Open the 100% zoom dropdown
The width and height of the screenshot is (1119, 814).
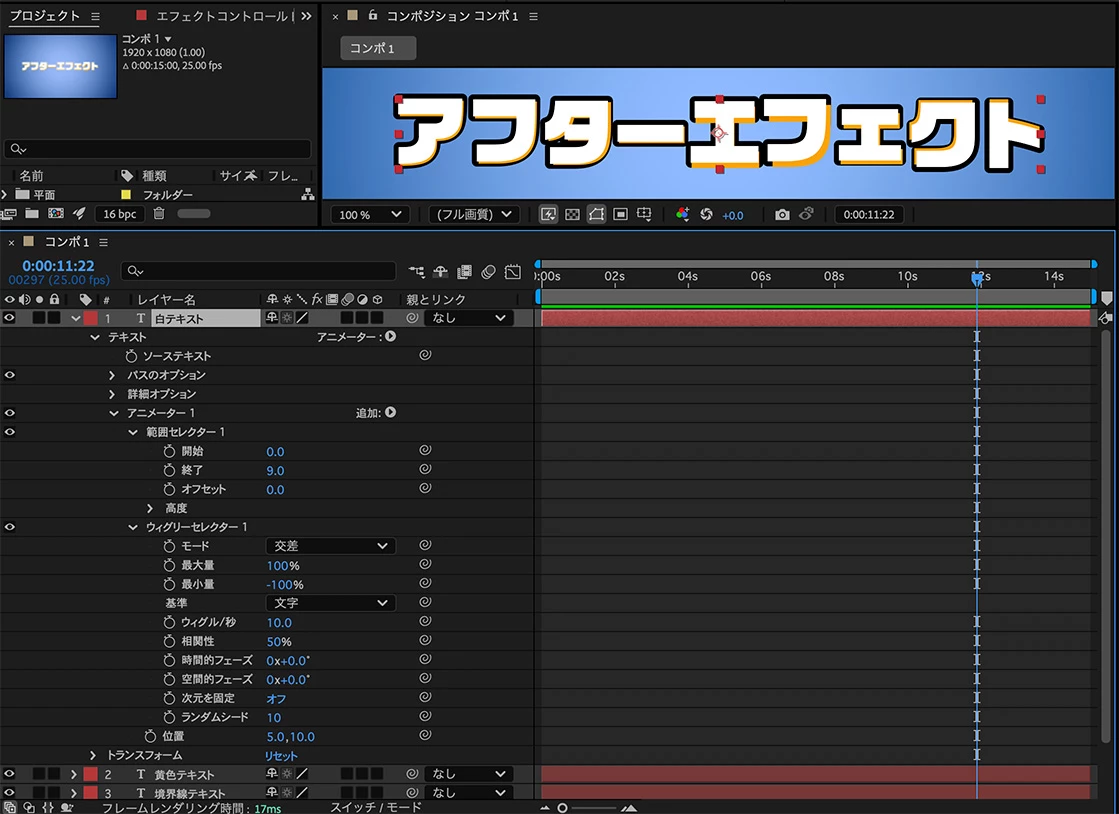369,215
